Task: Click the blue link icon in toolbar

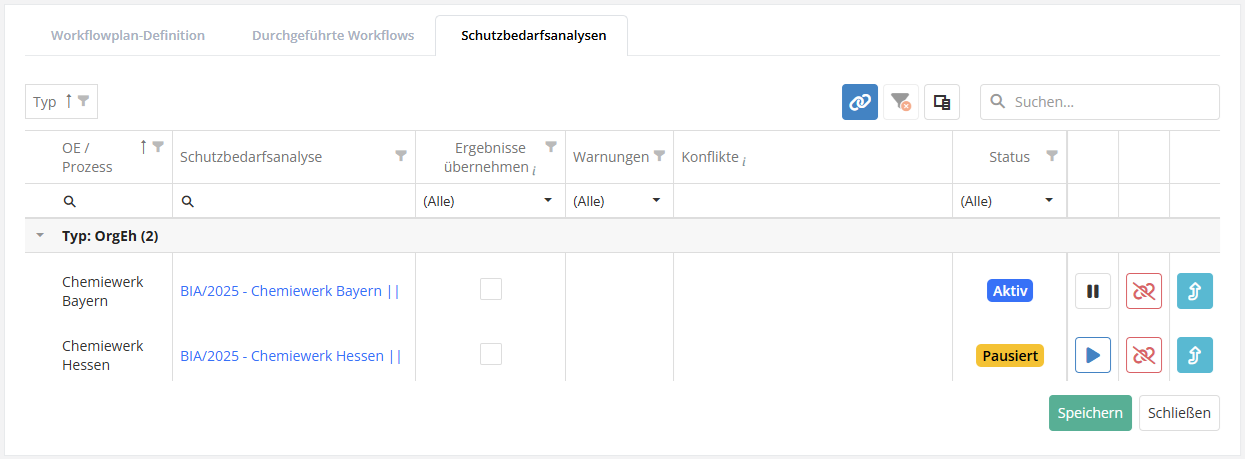Action: [860, 102]
